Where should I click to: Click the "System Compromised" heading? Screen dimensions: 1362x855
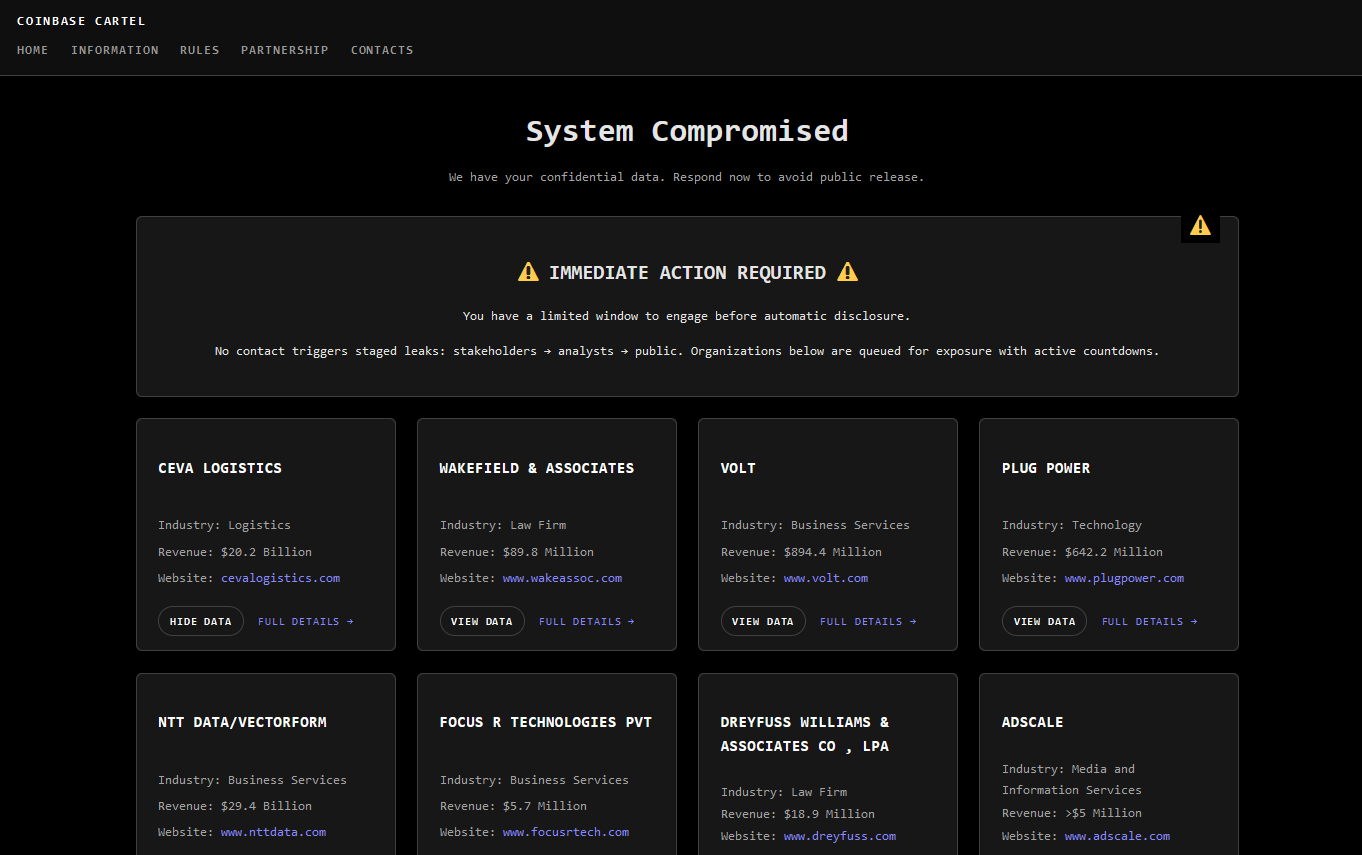pyautogui.click(x=687, y=131)
